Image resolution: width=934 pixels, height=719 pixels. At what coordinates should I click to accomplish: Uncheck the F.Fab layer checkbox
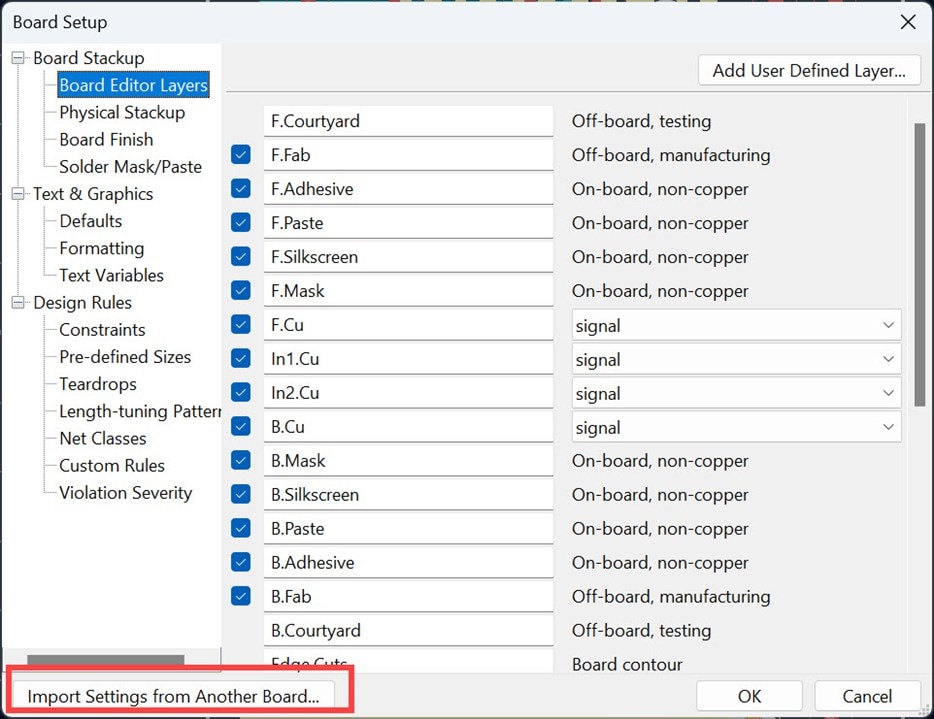[x=241, y=155]
